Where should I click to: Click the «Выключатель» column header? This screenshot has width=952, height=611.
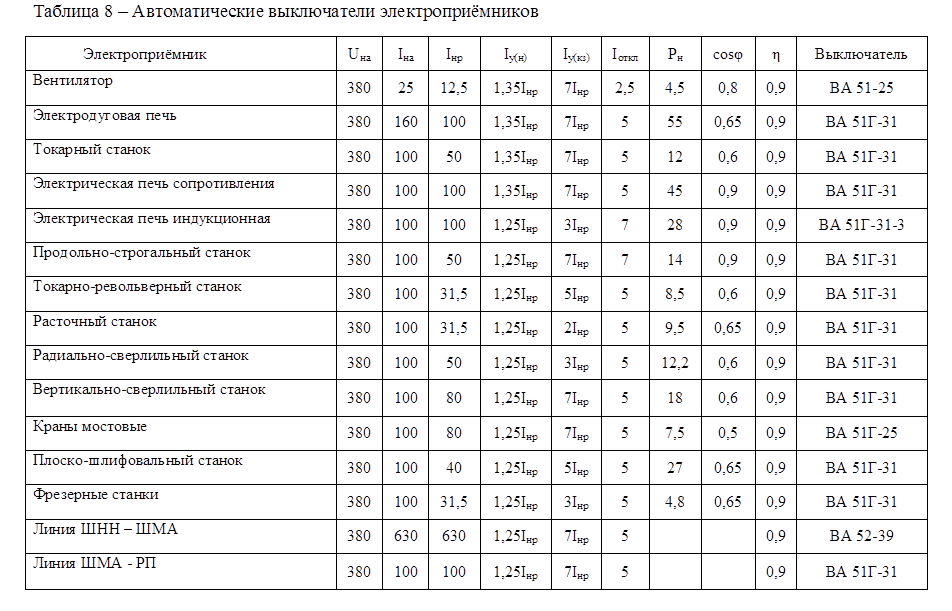click(861, 53)
